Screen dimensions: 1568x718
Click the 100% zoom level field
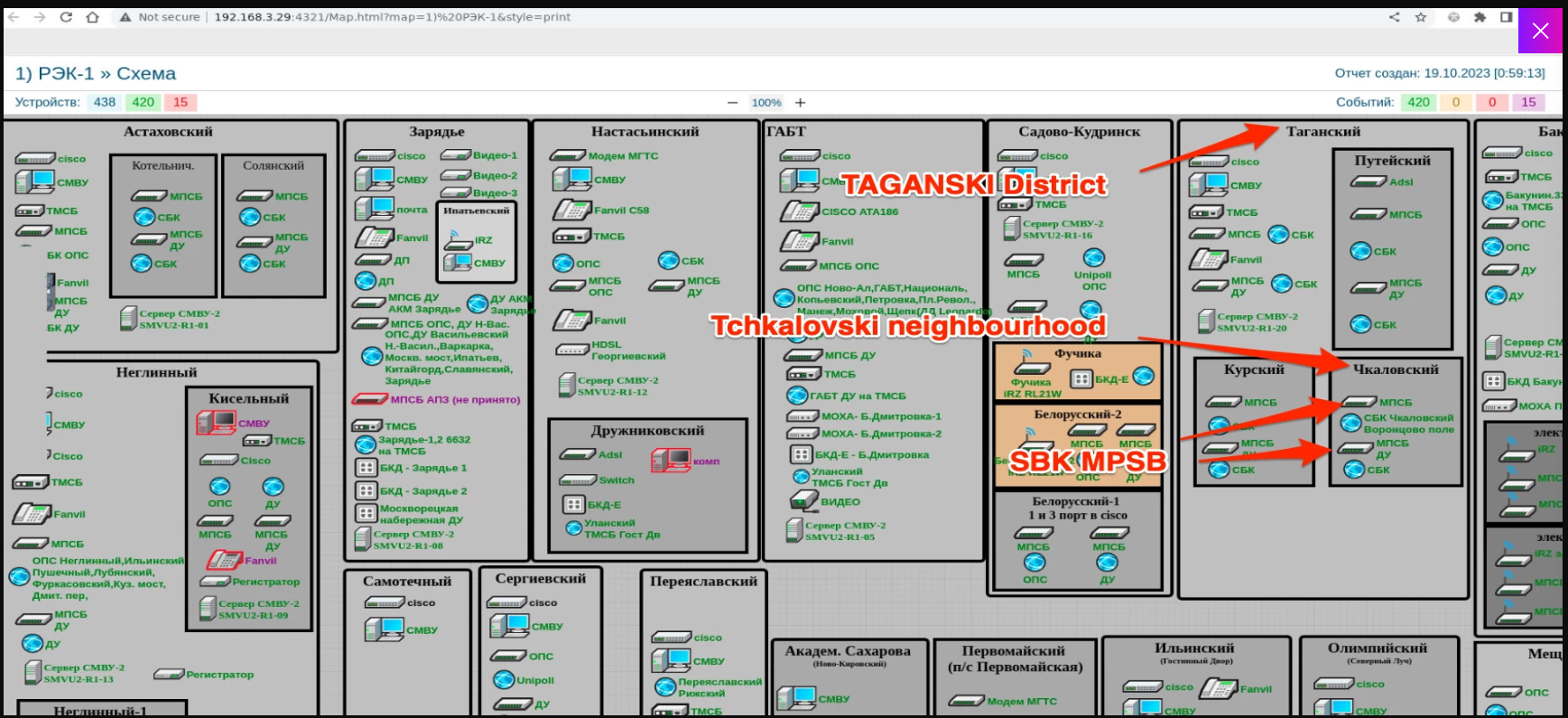[766, 103]
